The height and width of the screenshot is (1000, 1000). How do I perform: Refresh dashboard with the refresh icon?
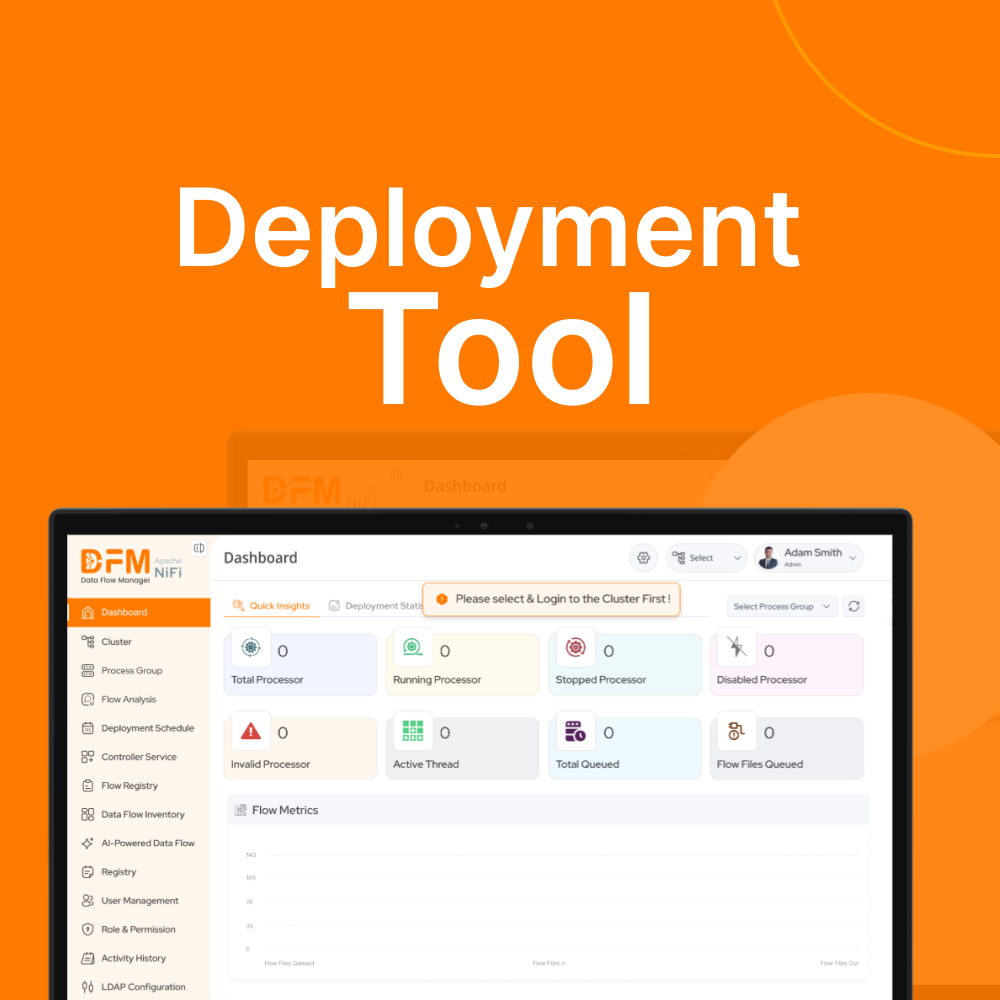pyautogui.click(x=854, y=606)
